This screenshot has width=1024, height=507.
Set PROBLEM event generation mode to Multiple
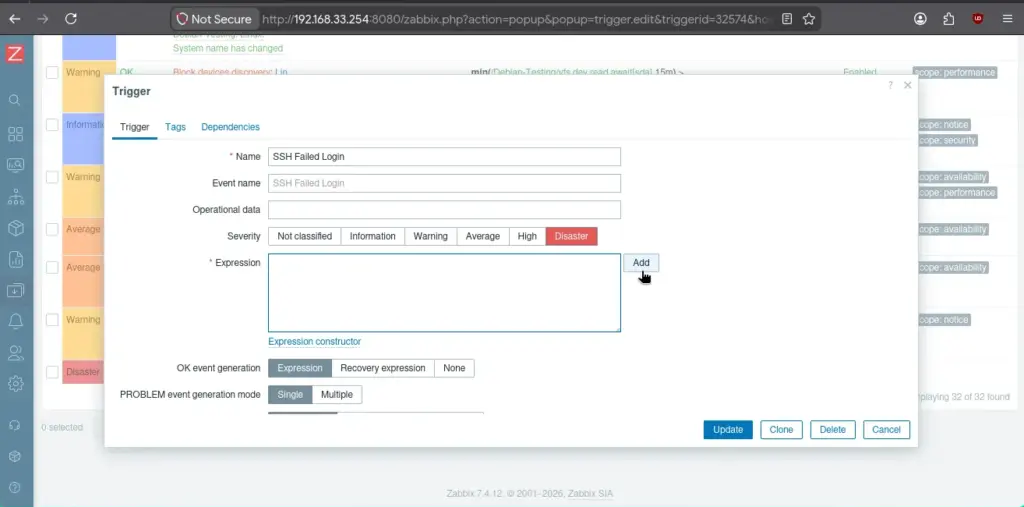point(336,394)
